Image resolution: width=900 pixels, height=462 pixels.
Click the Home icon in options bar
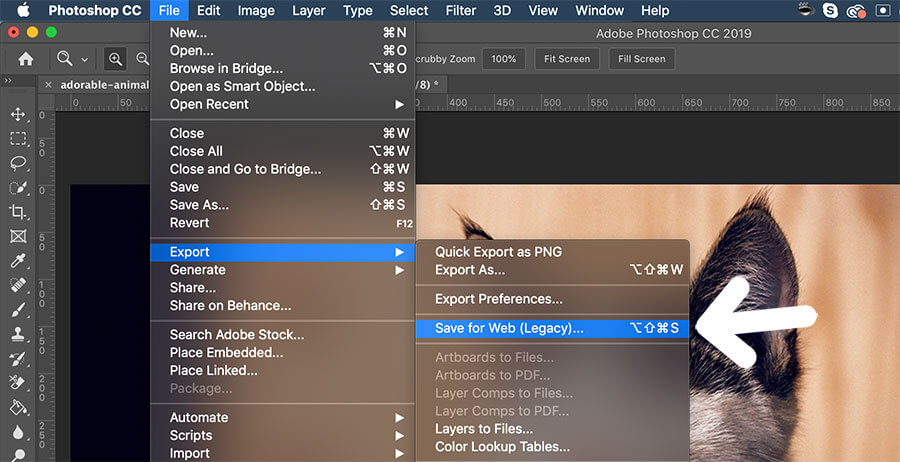click(x=25, y=59)
